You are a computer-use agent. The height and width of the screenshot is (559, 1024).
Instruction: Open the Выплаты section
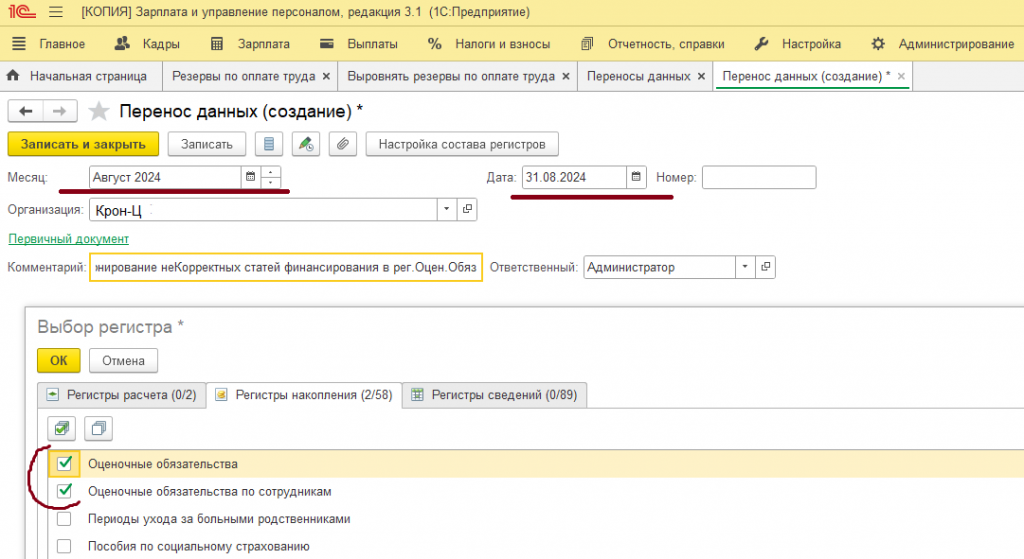coord(372,44)
